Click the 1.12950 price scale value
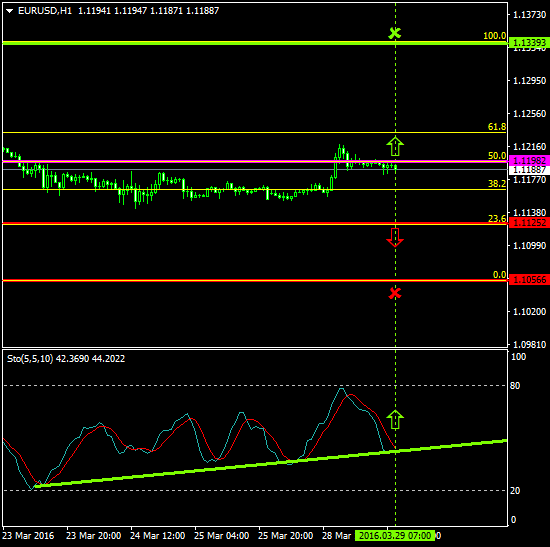This screenshot has height=547, width=550. pyautogui.click(x=530, y=81)
